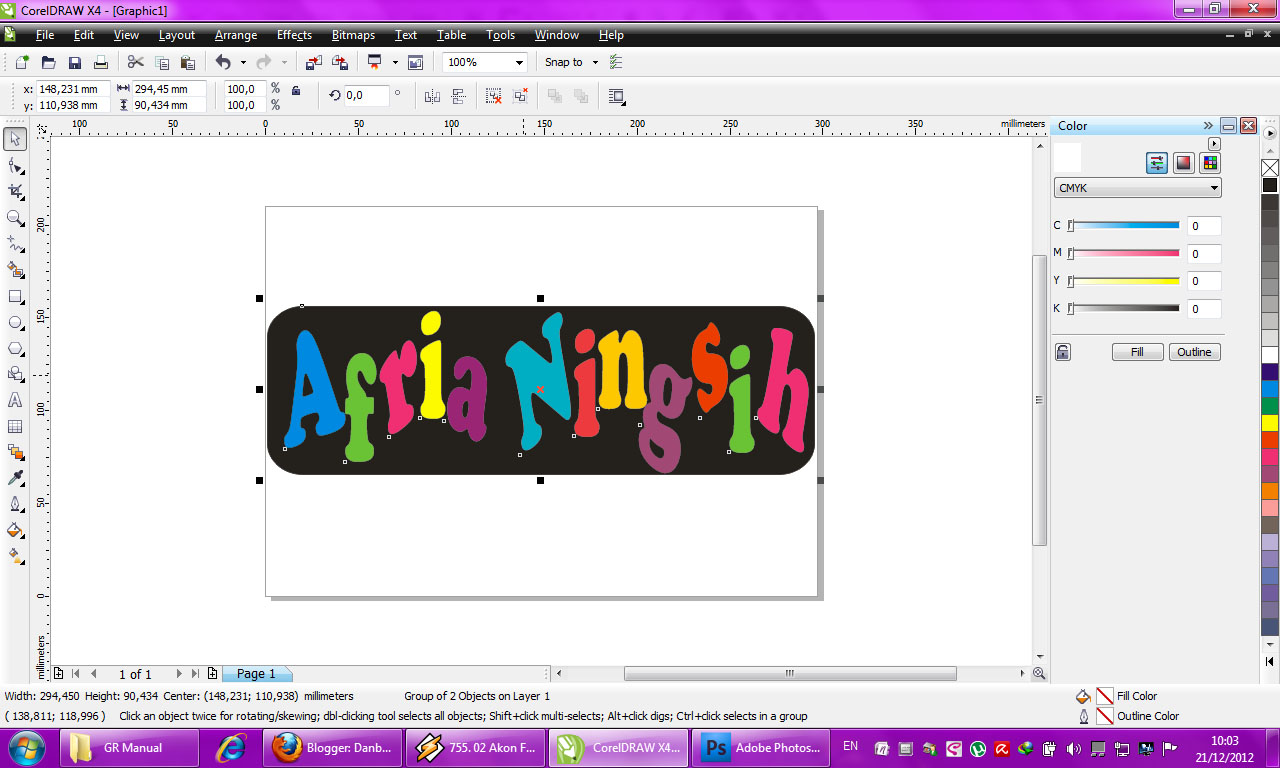Open Firefox Blogger taskbar item
The width and height of the screenshot is (1280, 768).
coord(333,747)
